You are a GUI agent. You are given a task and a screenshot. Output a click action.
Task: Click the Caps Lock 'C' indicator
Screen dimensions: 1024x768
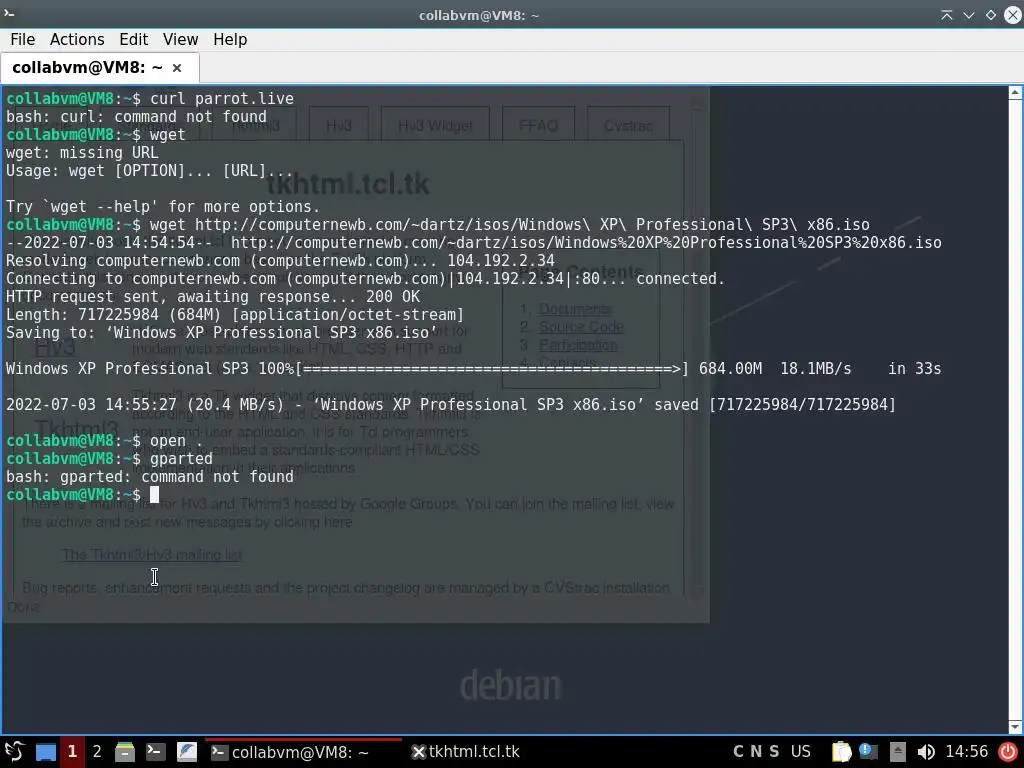click(x=739, y=752)
